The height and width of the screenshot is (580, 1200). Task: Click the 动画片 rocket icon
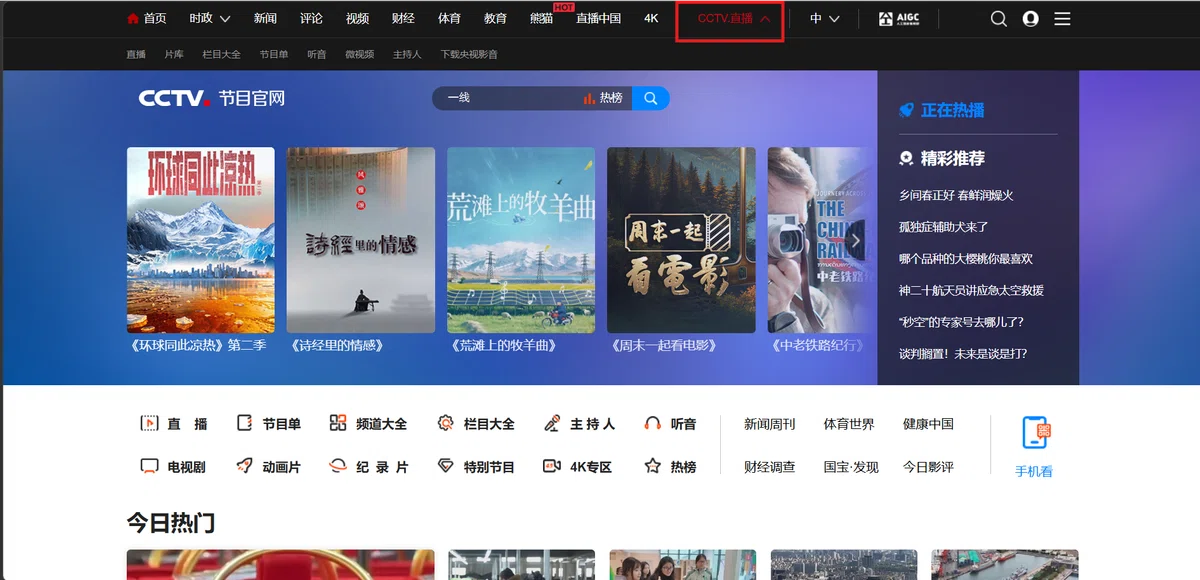pos(244,466)
